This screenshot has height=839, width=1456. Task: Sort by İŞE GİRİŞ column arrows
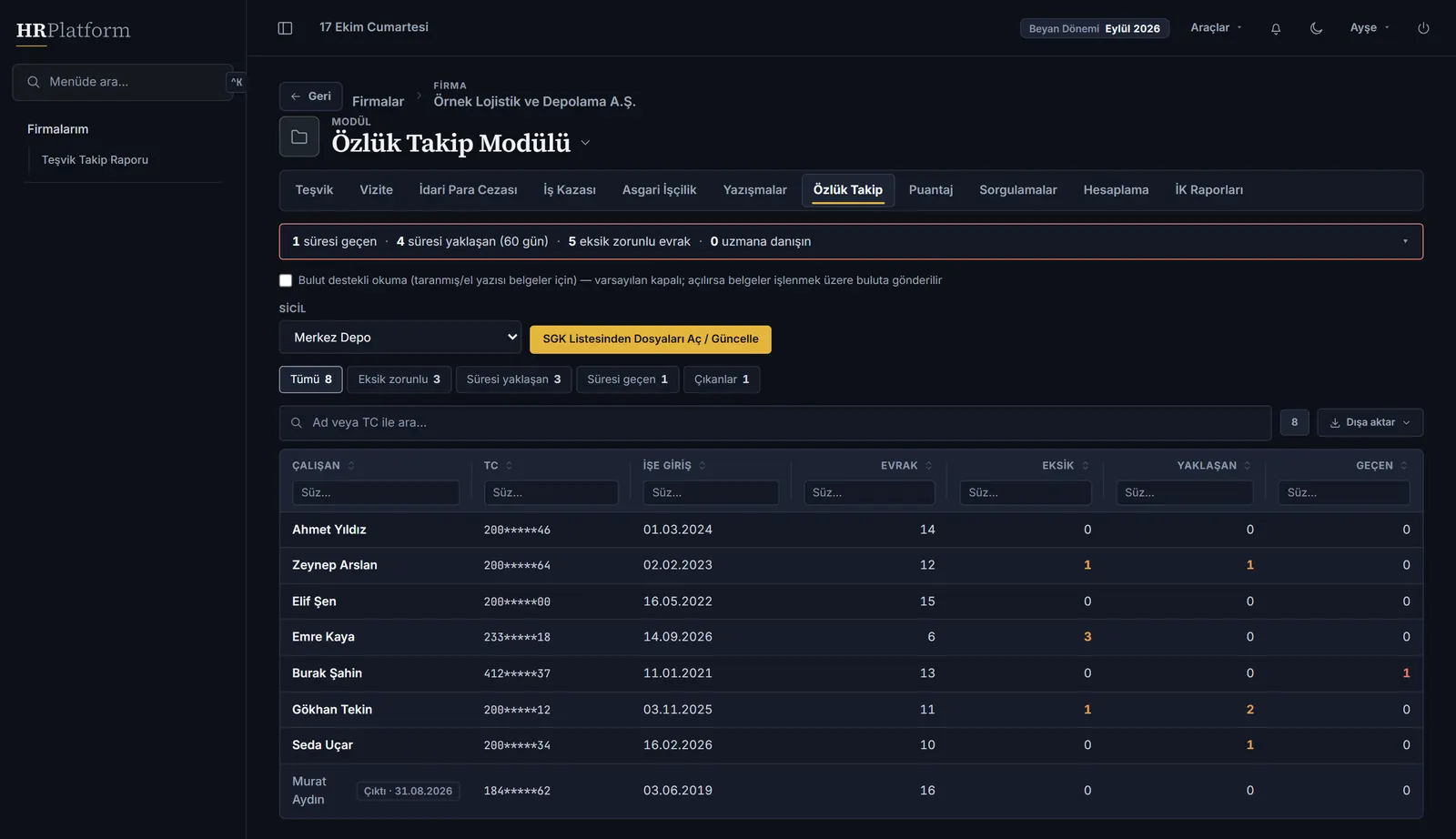(x=703, y=466)
